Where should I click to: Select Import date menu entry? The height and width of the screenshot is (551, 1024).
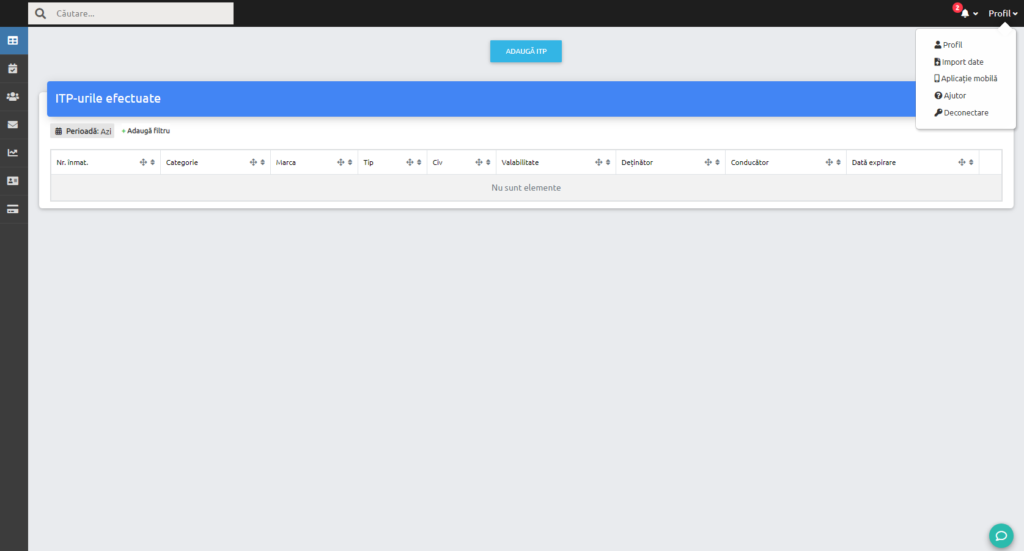[x=959, y=62]
